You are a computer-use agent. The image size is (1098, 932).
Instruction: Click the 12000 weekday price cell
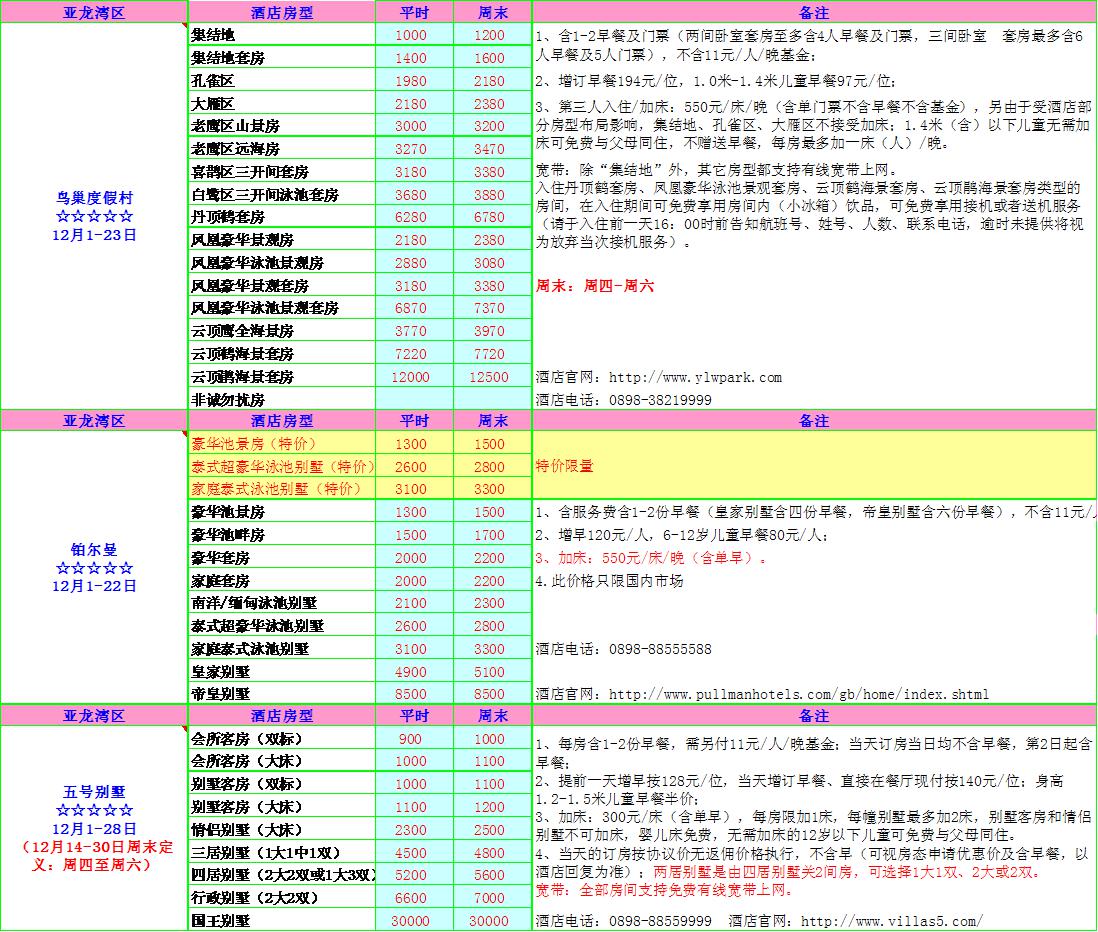point(411,377)
